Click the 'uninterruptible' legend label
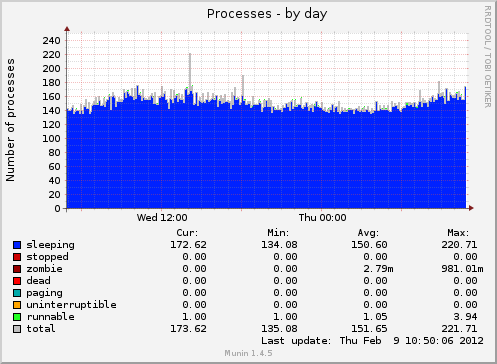 (x=71, y=305)
